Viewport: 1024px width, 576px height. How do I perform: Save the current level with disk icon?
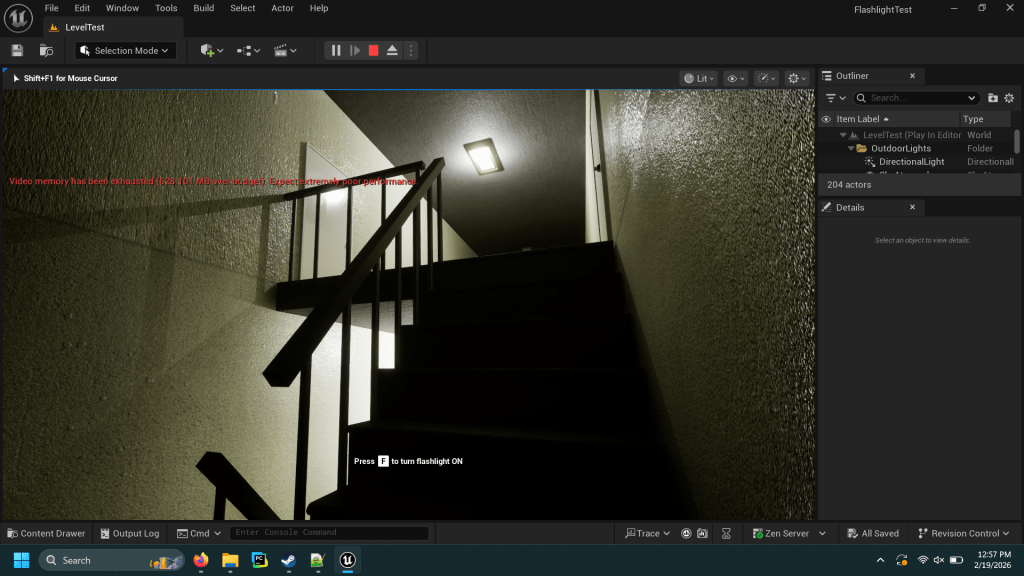pos(17,50)
